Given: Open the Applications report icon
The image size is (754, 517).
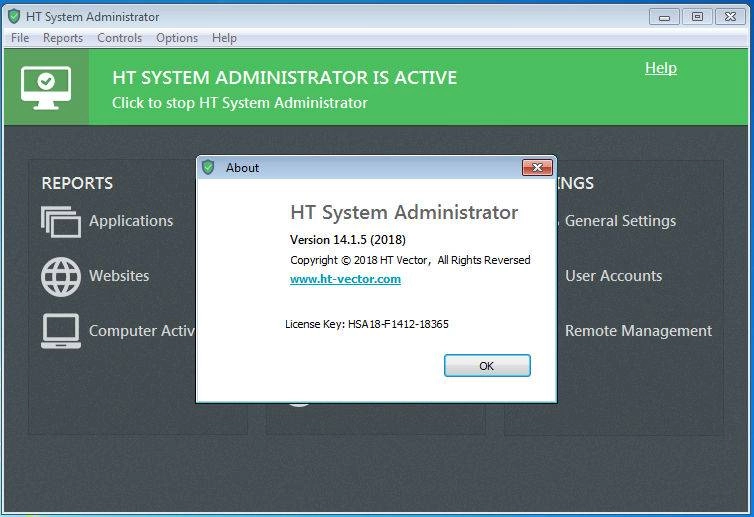Looking at the screenshot, I should [x=61, y=222].
